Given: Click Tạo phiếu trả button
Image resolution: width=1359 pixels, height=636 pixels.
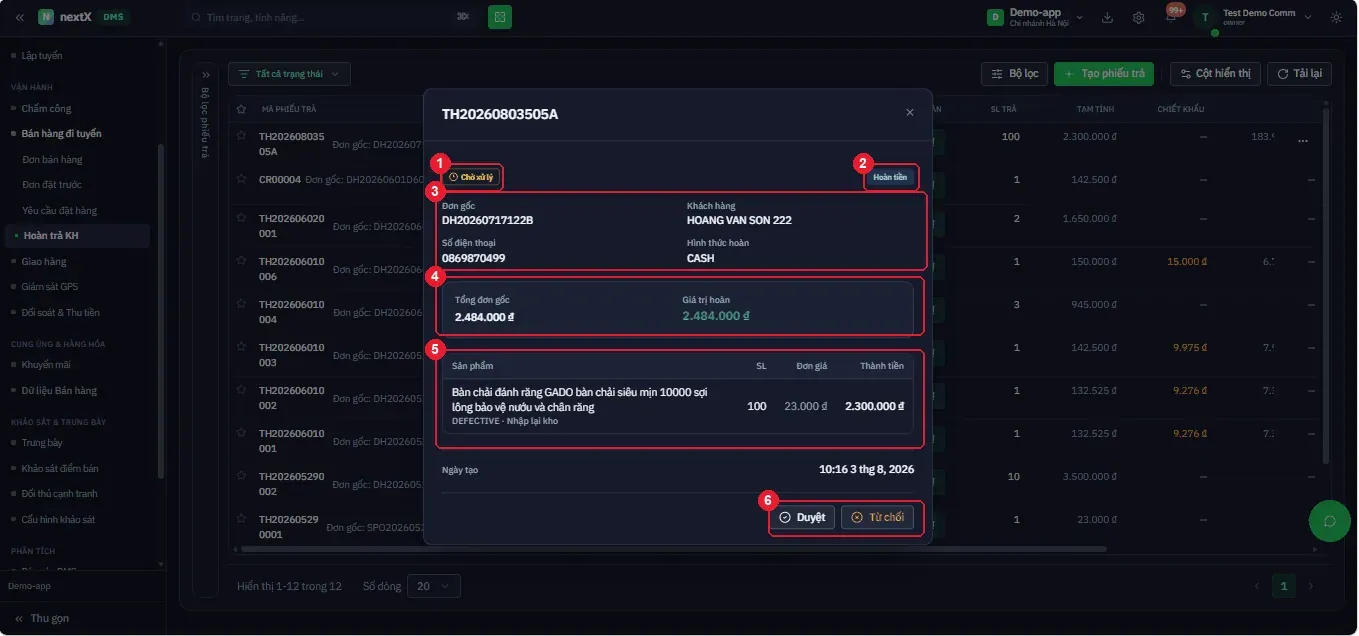Looking at the screenshot, I should (1104, 74).
